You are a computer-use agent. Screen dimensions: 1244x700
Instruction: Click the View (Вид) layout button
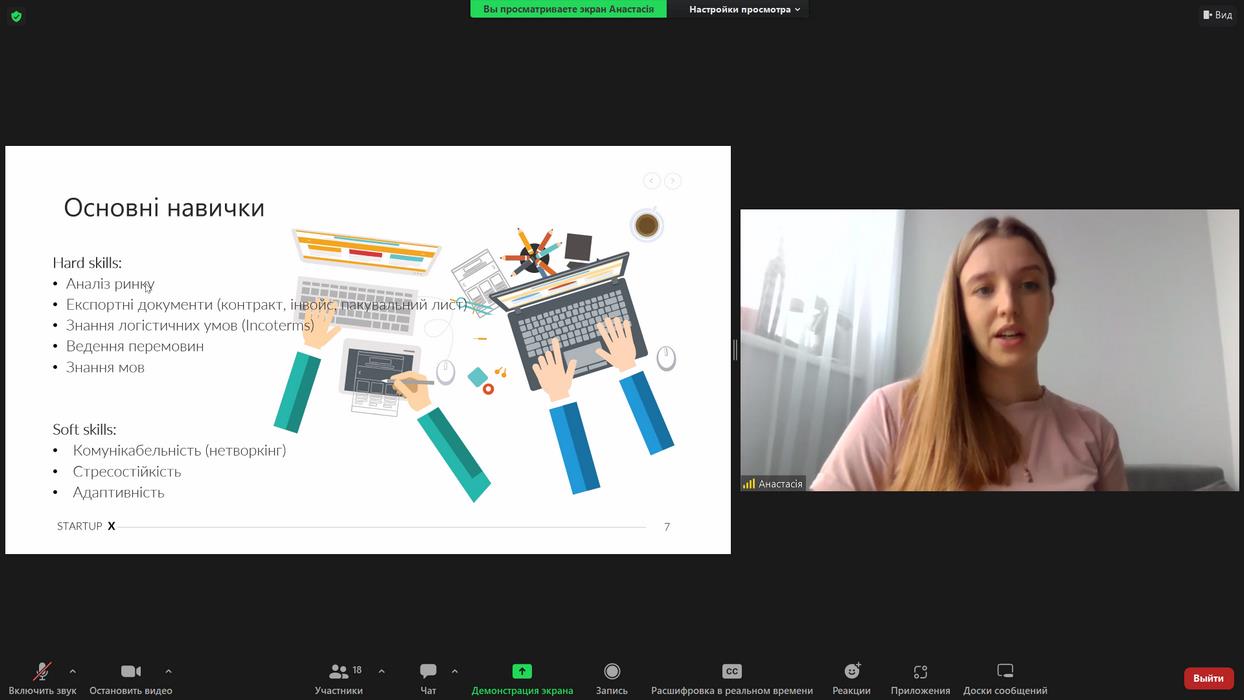point(1217,15)
